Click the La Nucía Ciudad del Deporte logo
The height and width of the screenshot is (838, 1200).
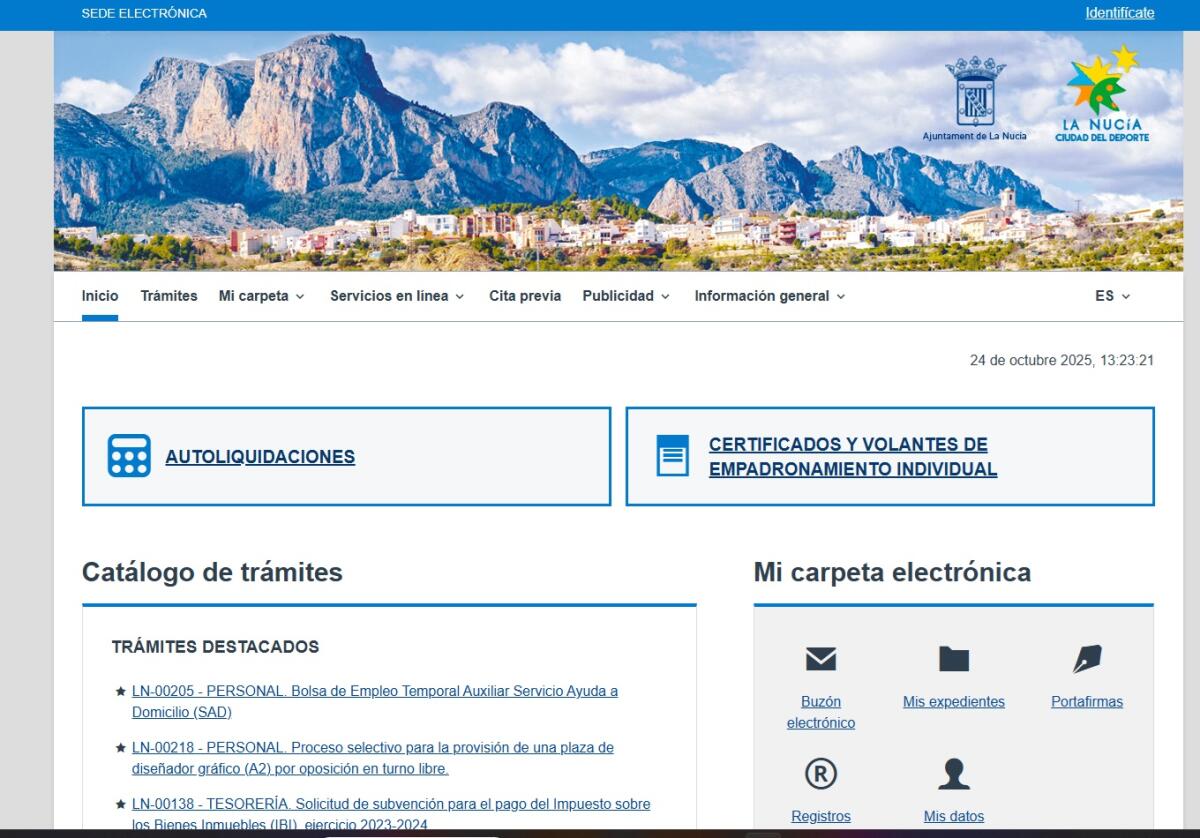pyautogui.click(x=1103, y=95)
